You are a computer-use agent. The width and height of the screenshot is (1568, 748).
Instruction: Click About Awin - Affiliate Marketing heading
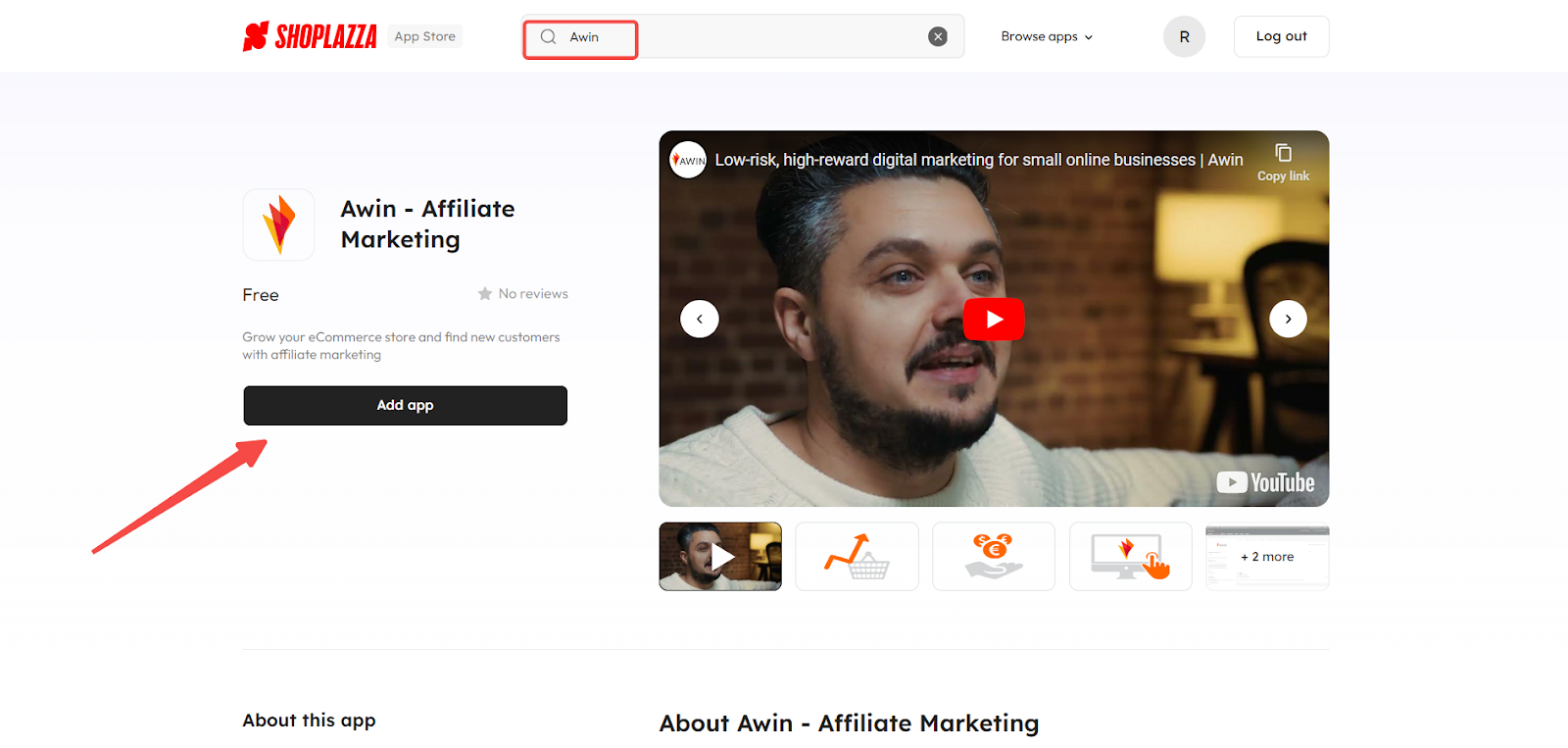pos(849,723)
